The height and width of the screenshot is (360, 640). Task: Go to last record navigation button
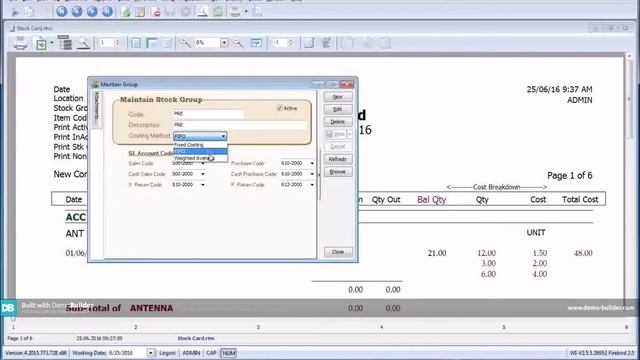(107, 11)
